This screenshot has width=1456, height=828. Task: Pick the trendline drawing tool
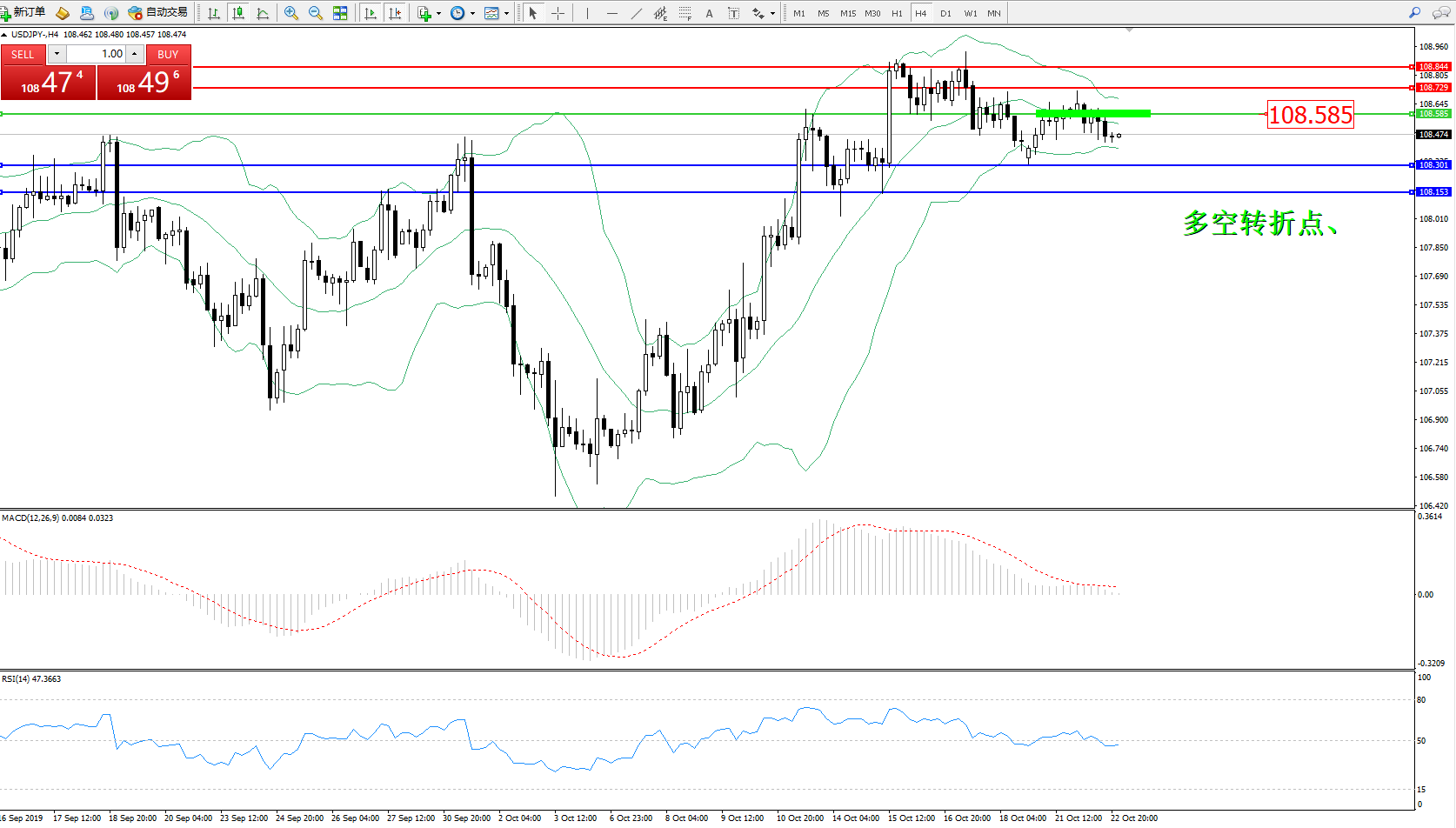click(637, 13)
